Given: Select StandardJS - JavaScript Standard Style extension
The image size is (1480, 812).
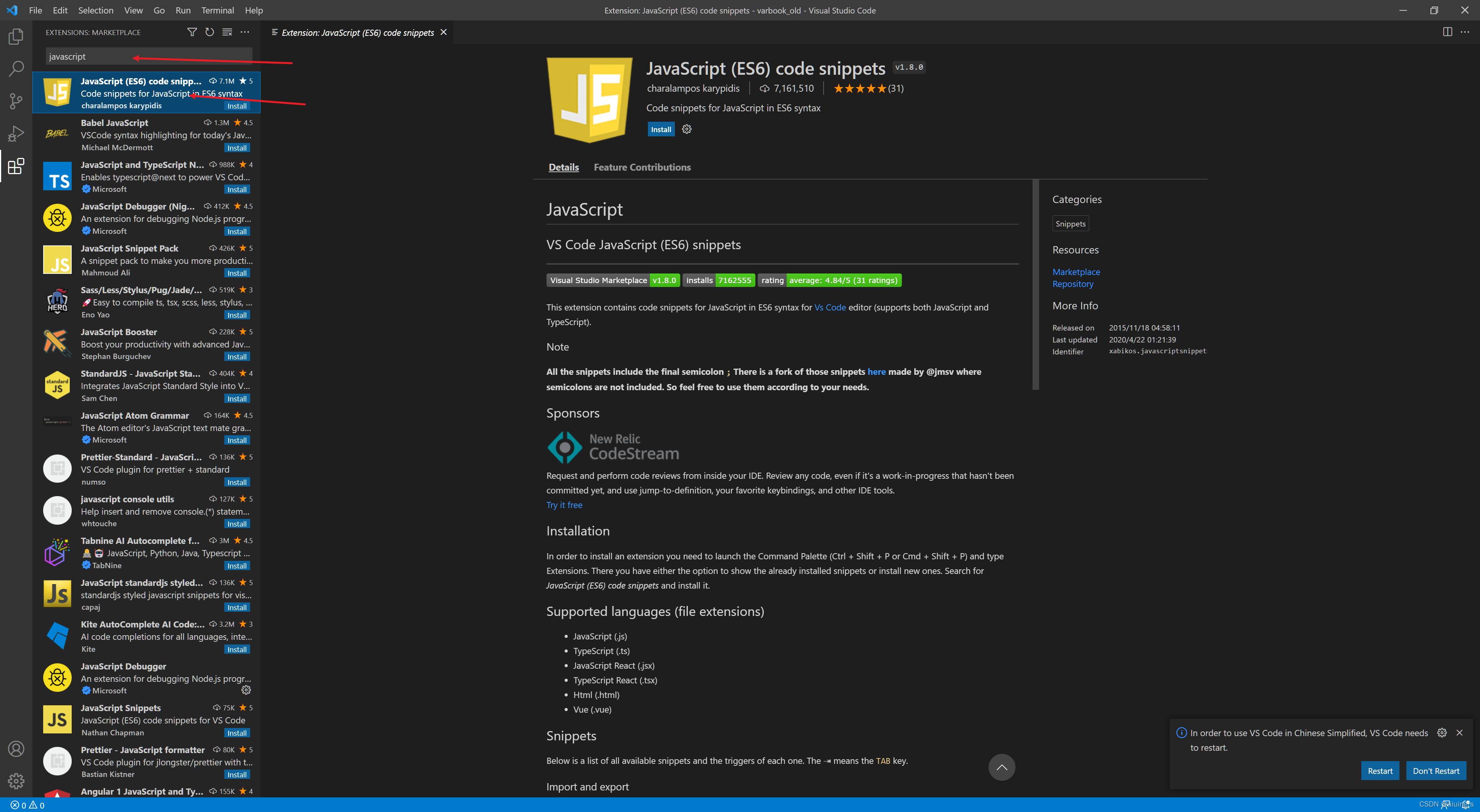Looking at the screenshot, I should point(146,385).
